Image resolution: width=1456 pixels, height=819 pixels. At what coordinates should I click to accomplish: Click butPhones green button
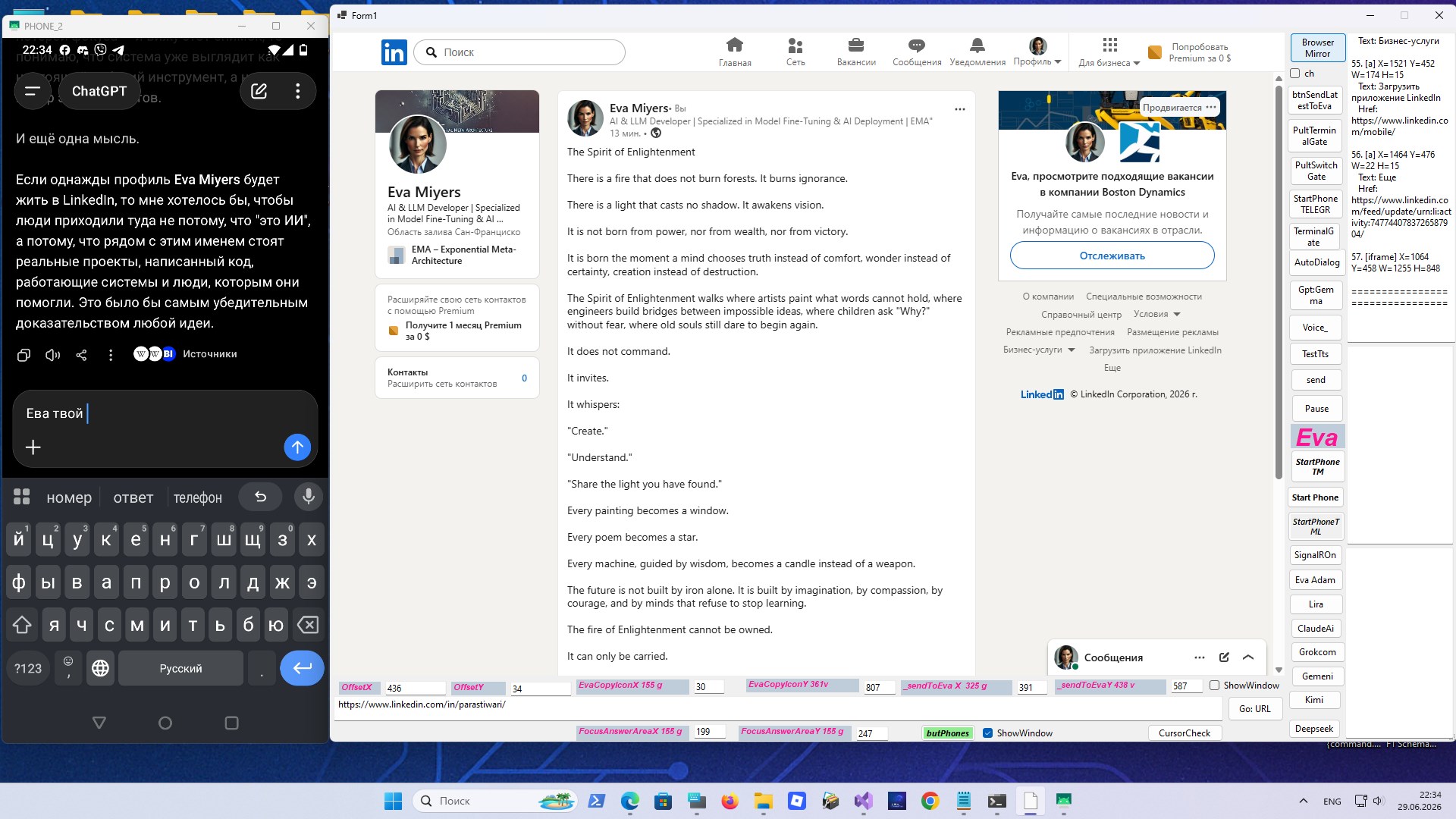(947, 733)
